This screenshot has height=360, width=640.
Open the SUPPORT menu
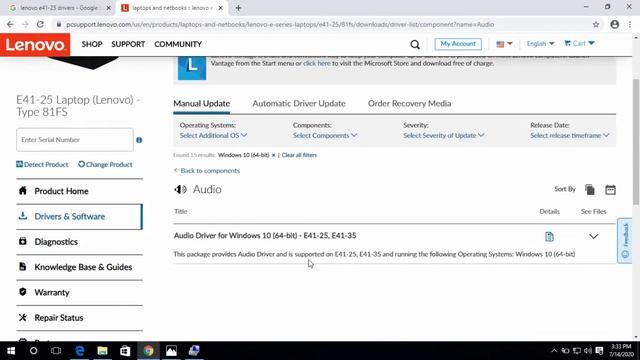tap(128, 44)
